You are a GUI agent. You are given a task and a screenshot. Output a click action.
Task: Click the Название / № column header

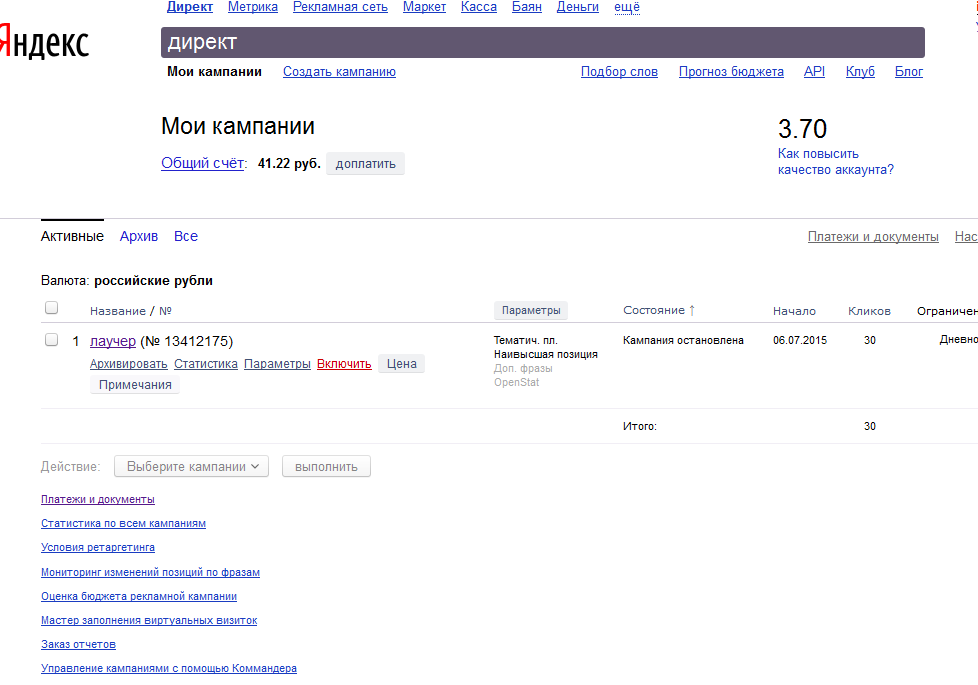[130, 311]
